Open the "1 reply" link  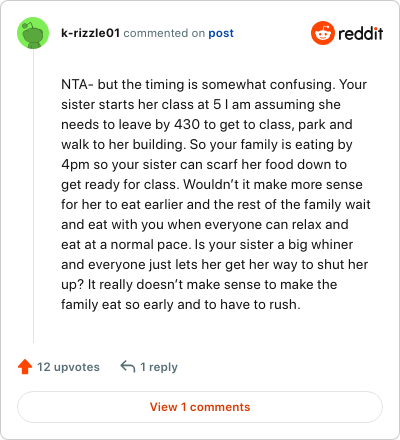[x=159, y=367]
